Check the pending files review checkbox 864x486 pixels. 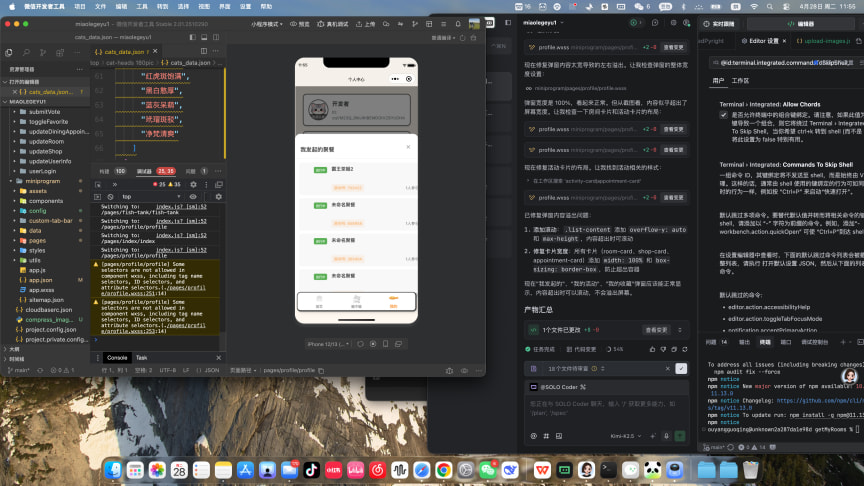[681, 369]
